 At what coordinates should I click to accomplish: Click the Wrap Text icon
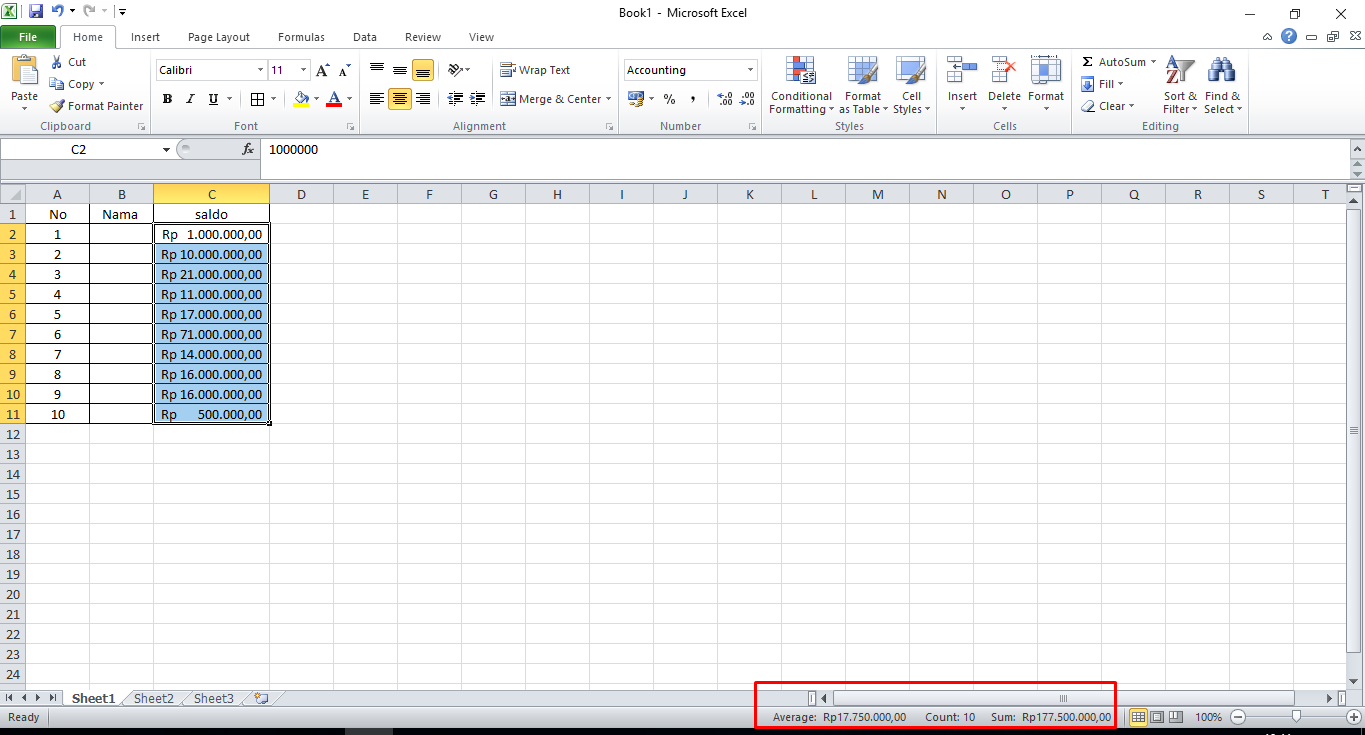coord(536,70)
